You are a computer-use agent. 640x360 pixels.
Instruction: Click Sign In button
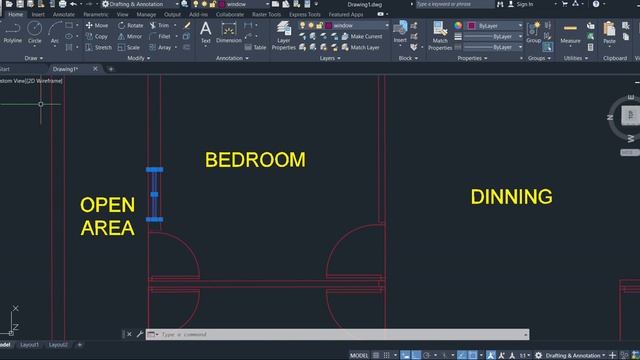tap(520, 4)
